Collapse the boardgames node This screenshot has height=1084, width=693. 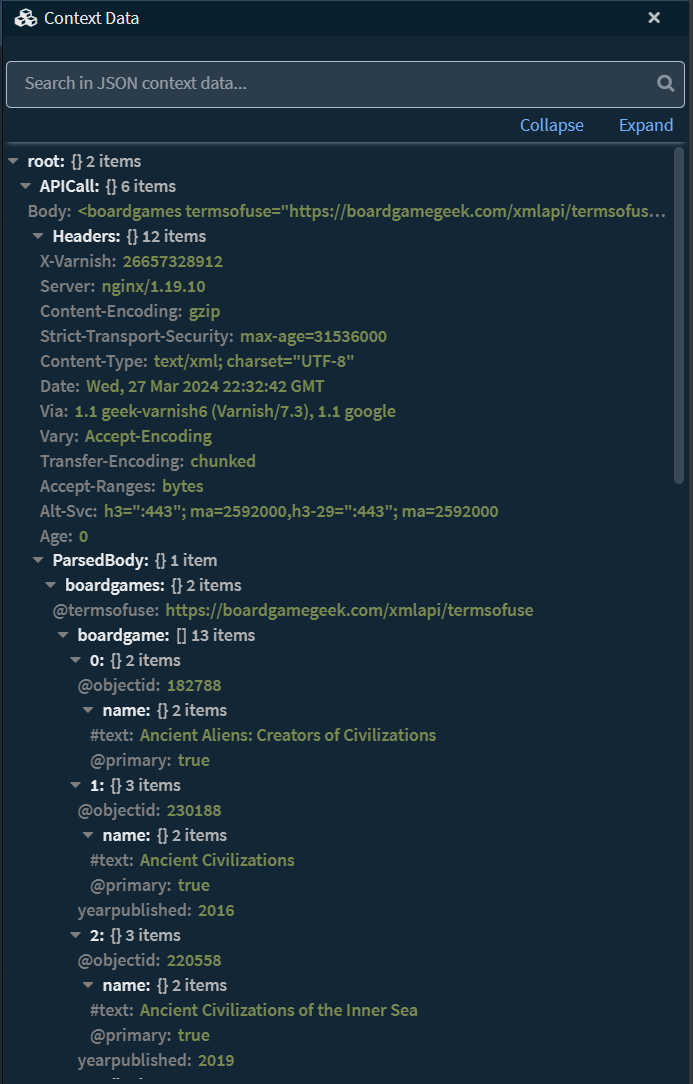(50, 585)
